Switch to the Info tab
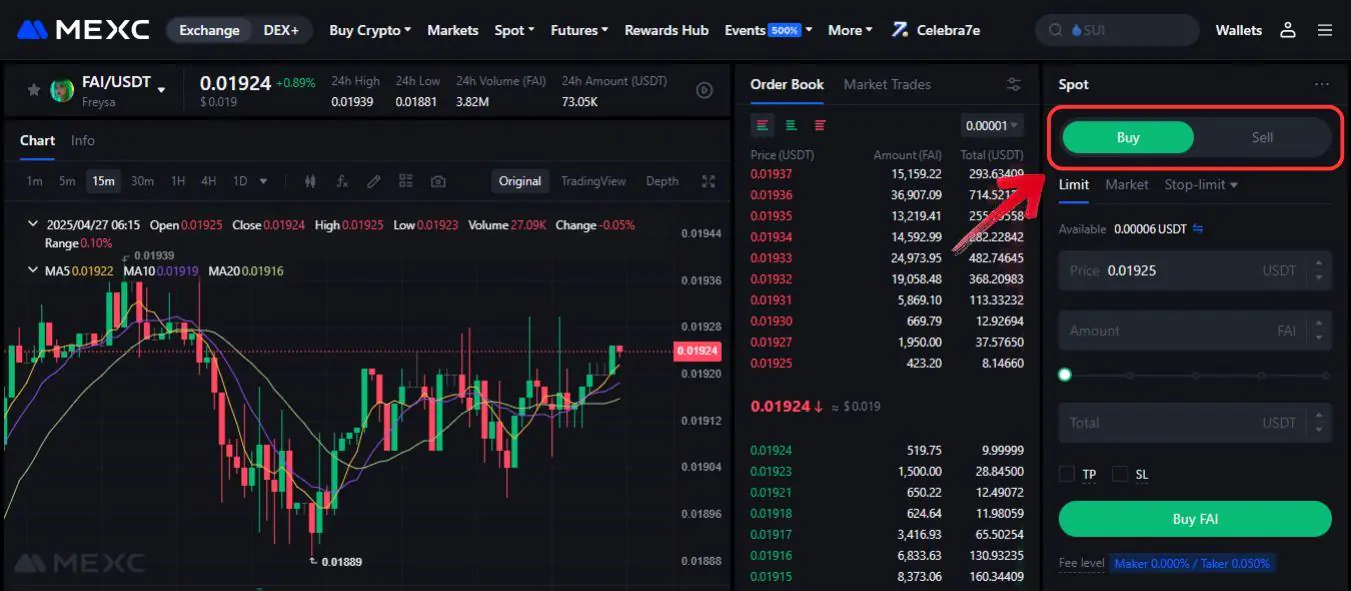The image size is (1351, 591). click(83, 141)
